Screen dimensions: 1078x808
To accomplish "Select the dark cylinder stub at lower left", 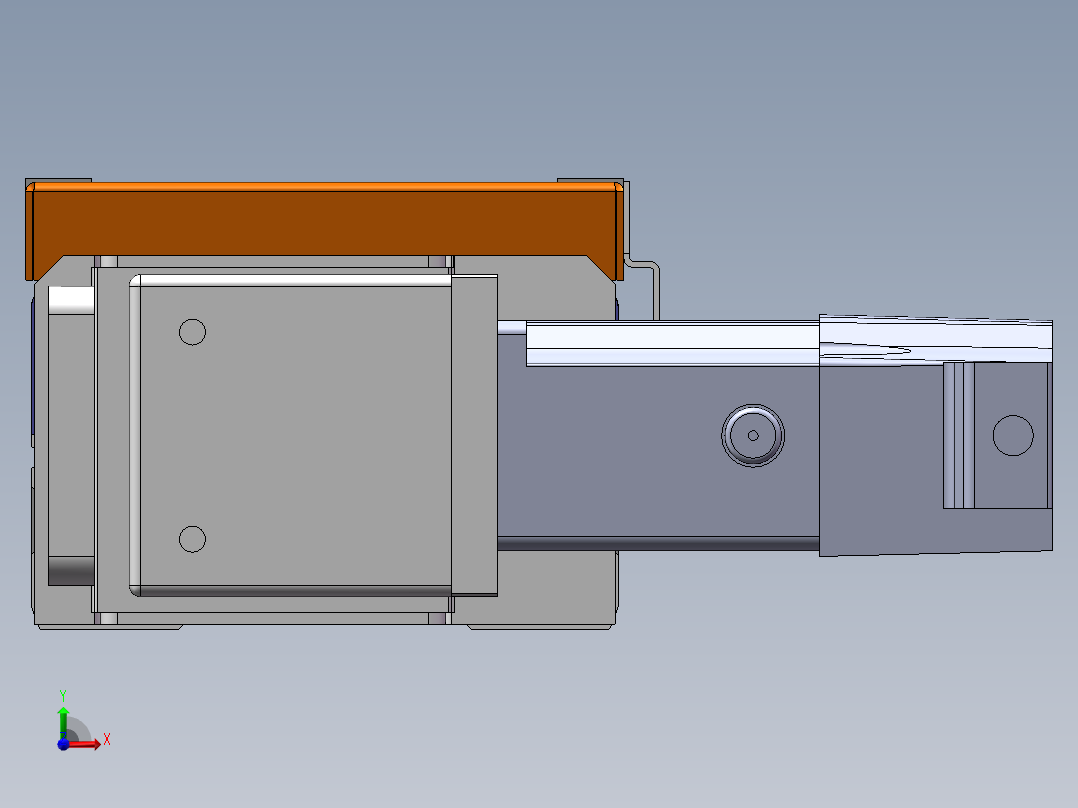I will coord(70,571).
